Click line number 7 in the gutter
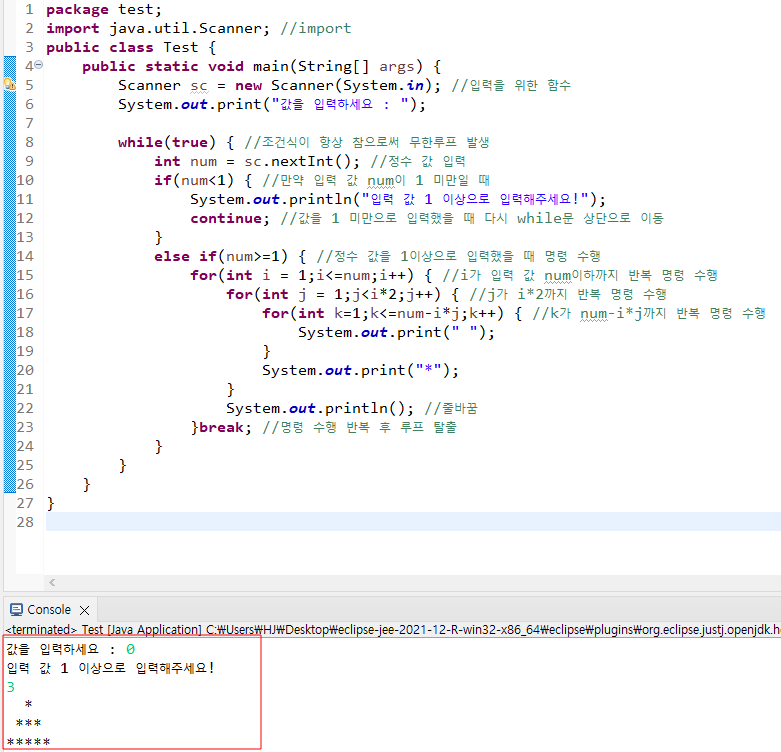781x752 pixels. [x=29, y=123]
